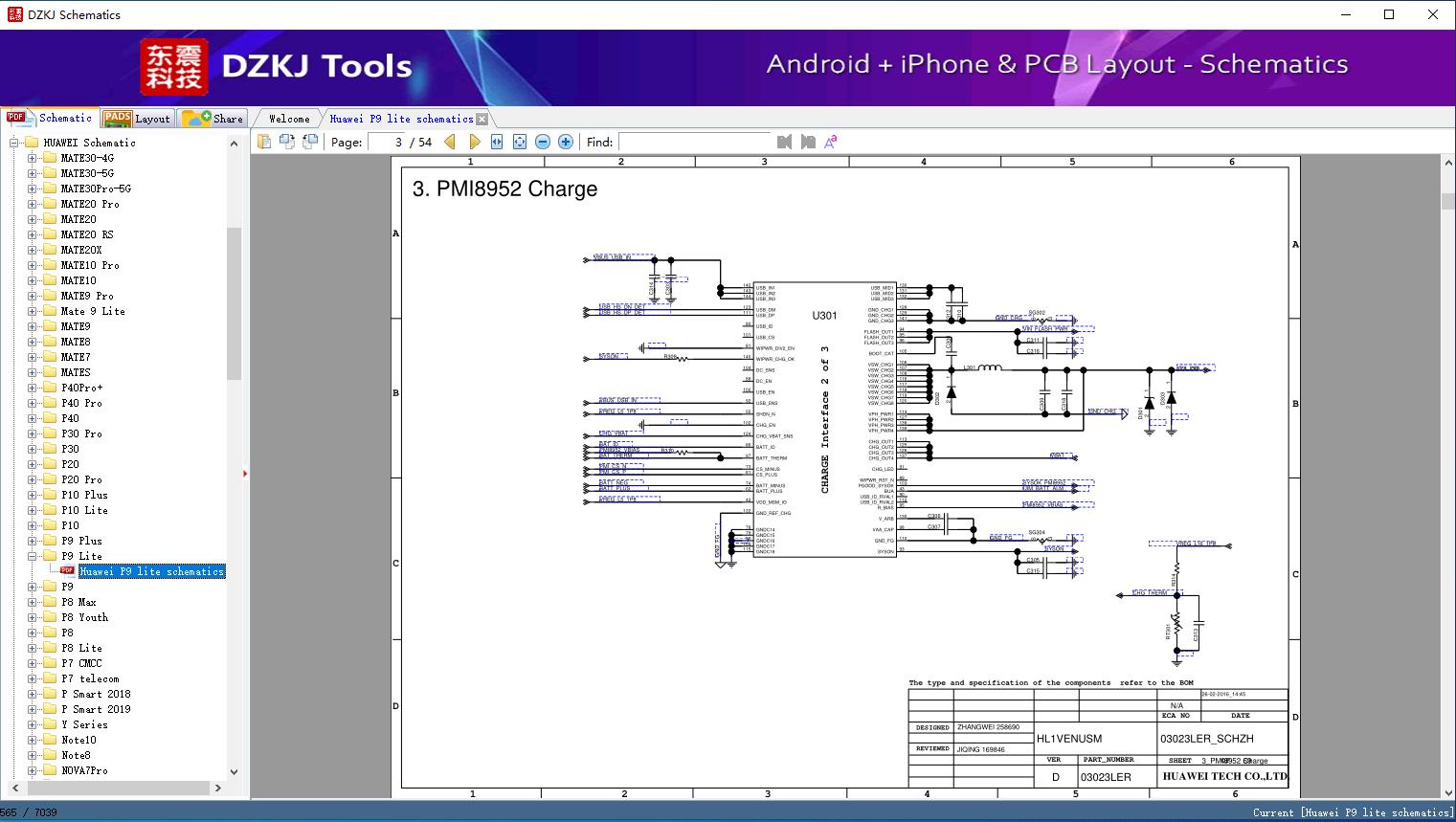
Task: Select the NOVA7Pro folder
Action: [84, 770]
